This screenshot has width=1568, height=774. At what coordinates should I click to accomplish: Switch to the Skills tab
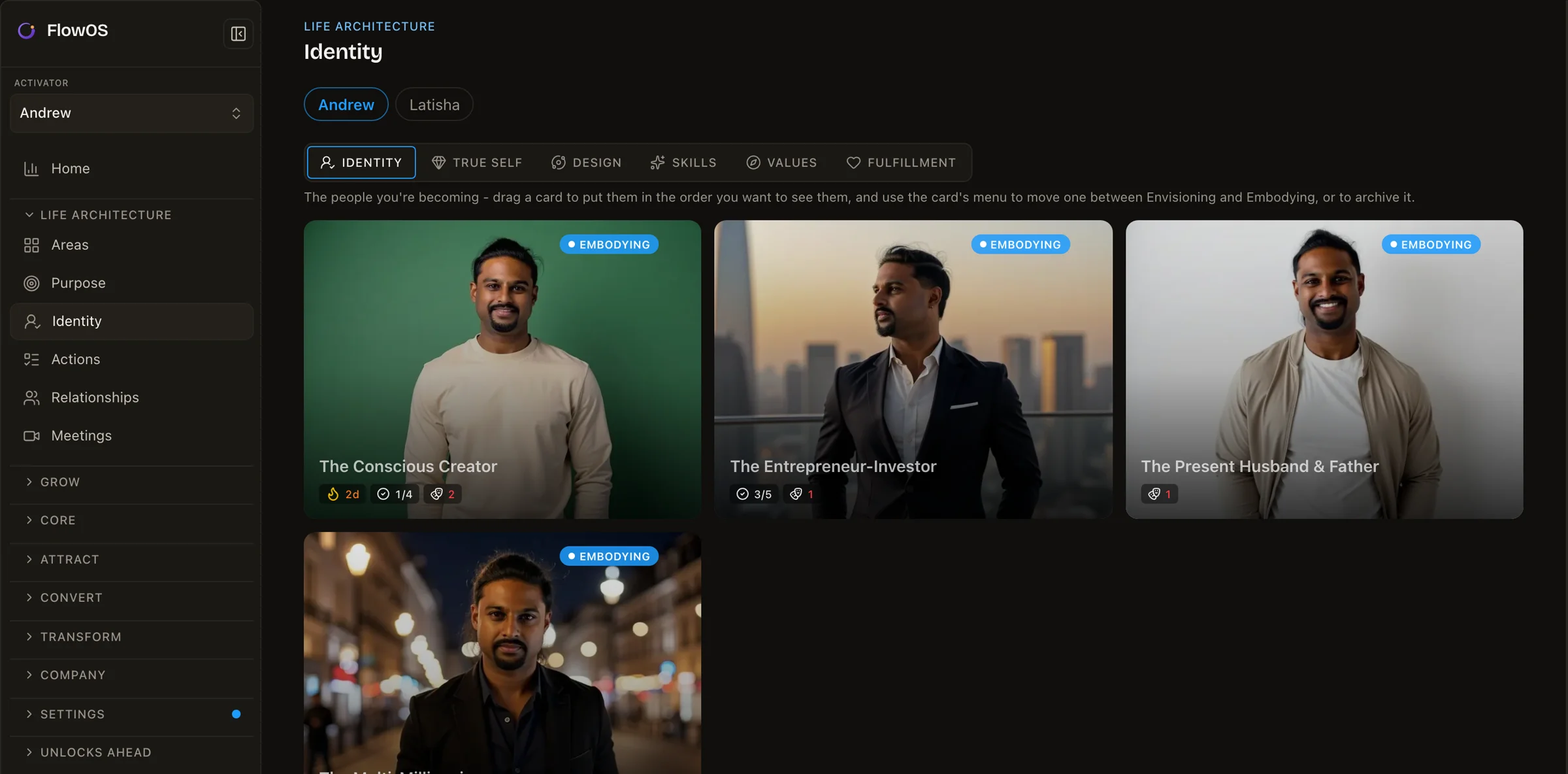click(683, 163)
